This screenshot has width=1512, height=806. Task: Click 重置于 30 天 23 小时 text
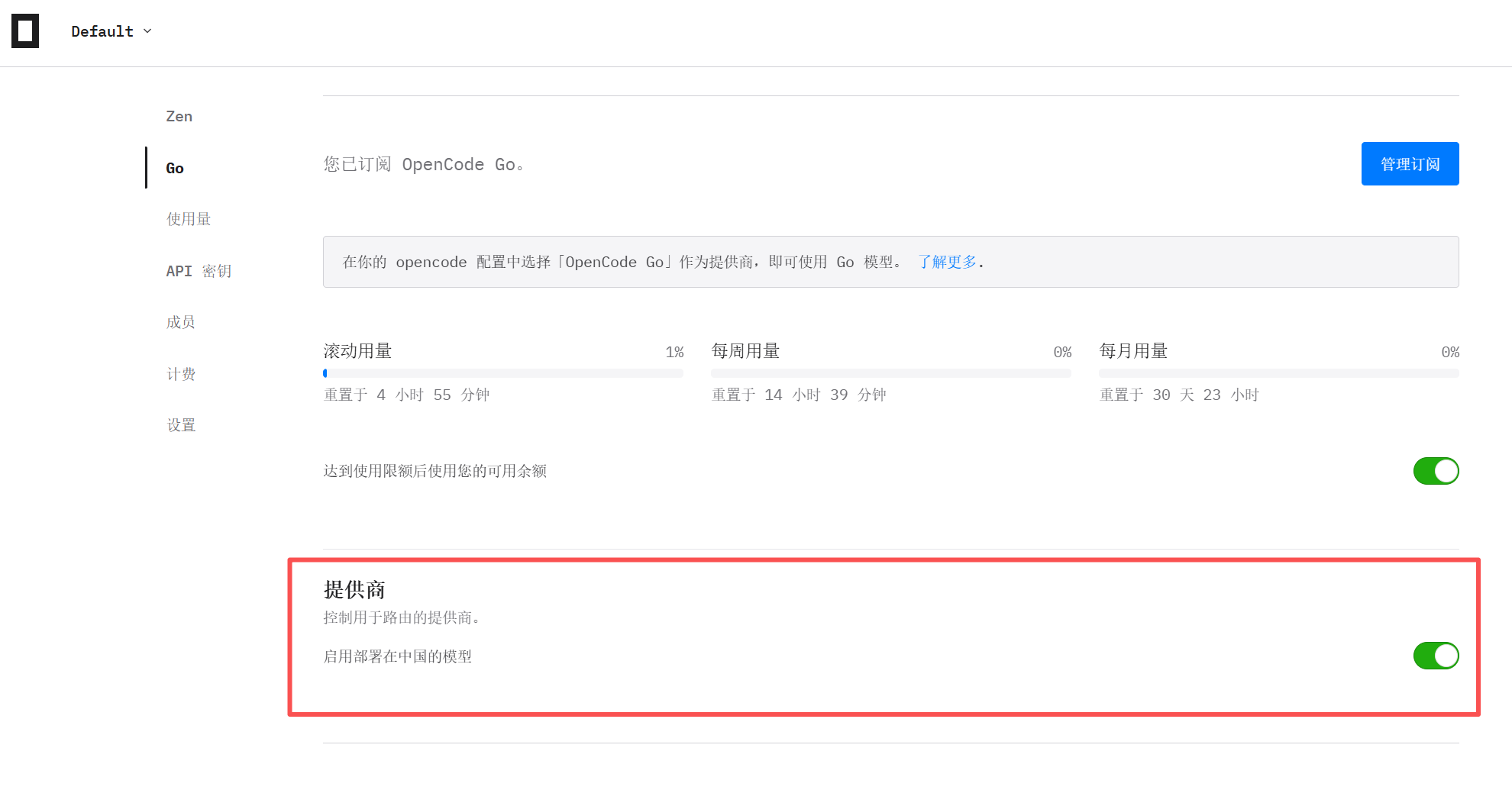pos(1179,395)
